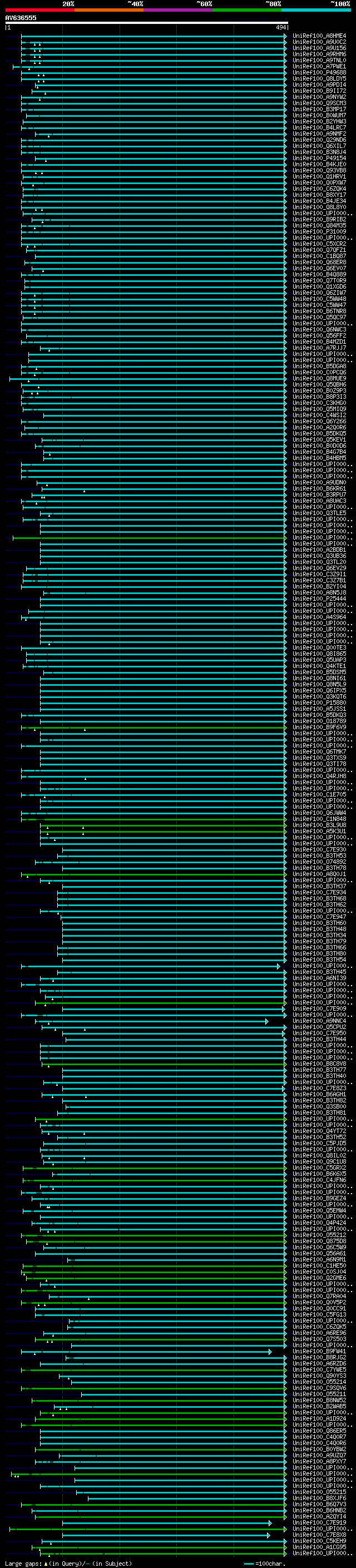Click the purple ~60% identity color bar
Image resolution: width=356 pixels, height=1568 pixels.
tap(179, 10)
